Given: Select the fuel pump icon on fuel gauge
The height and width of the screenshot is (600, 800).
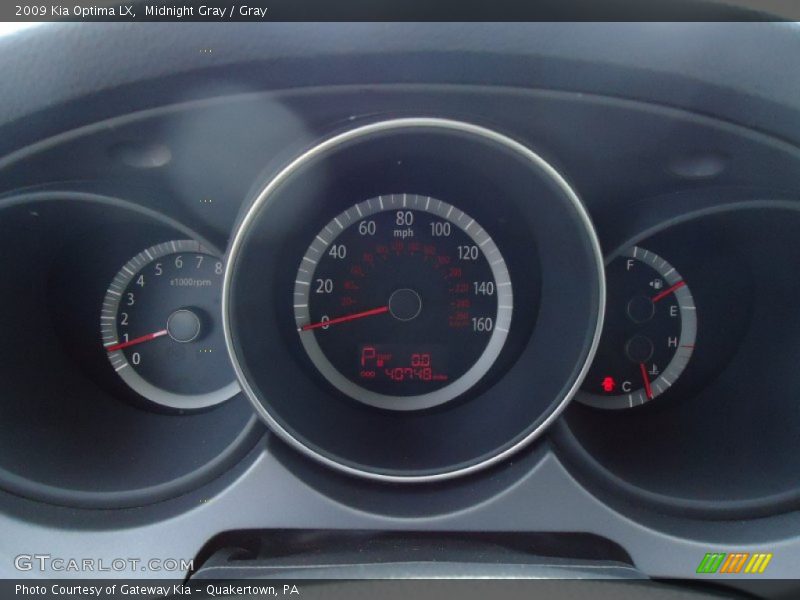Looking at the screenshot, I should click(x=656, y=284).
